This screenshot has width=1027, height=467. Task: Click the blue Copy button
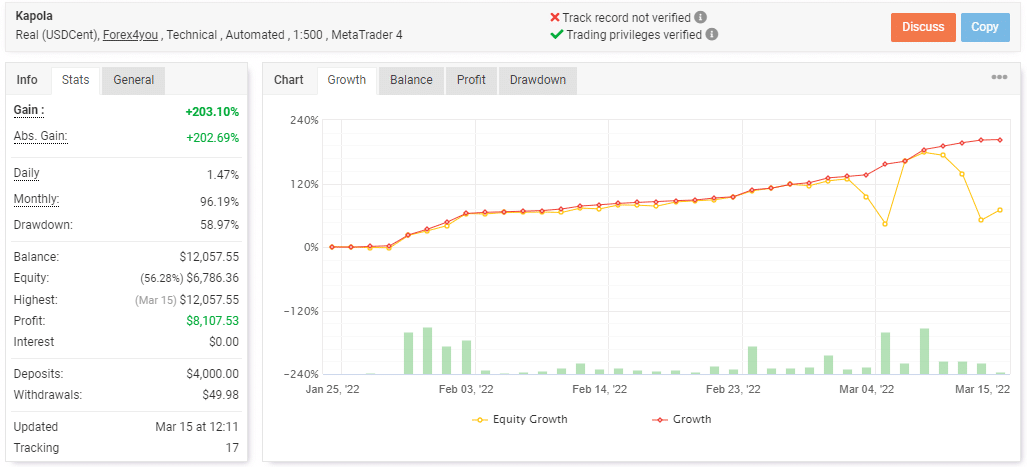pos(984,27)
